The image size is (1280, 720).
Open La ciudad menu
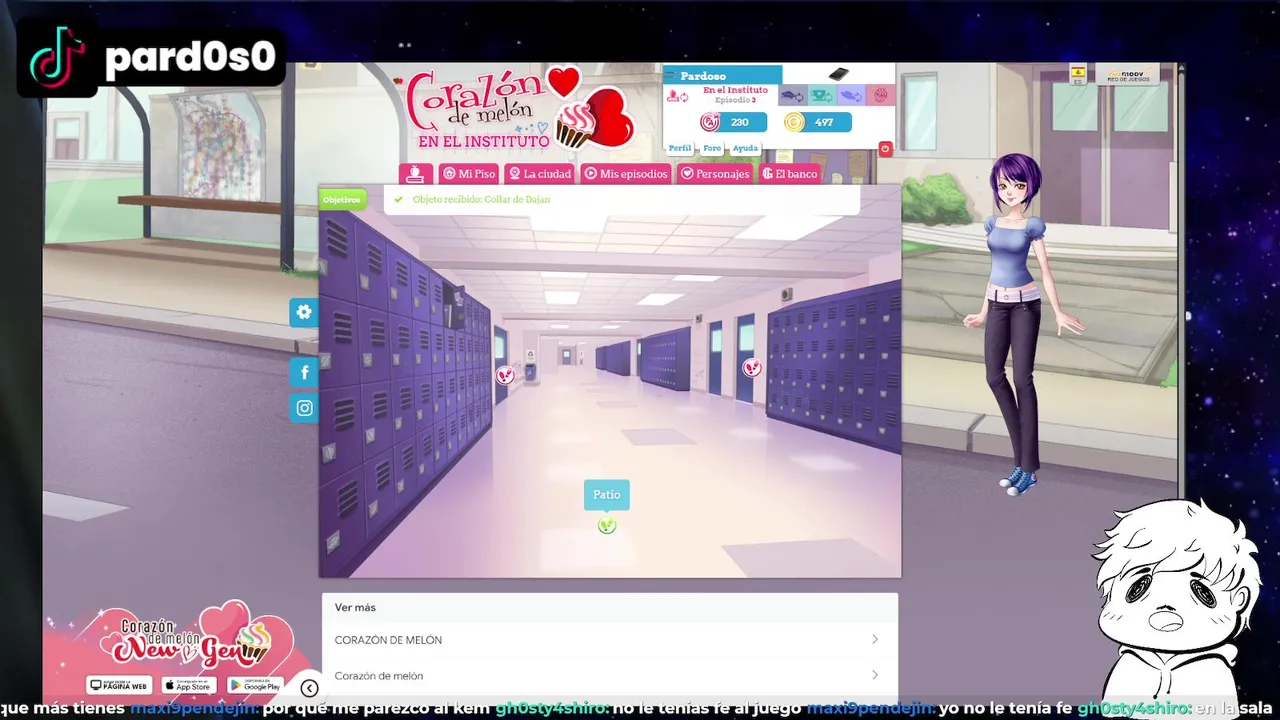540,174
